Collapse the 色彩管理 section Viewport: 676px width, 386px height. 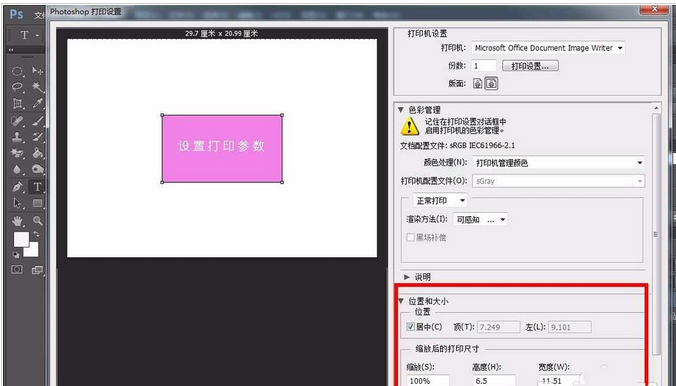coord(401,110)
